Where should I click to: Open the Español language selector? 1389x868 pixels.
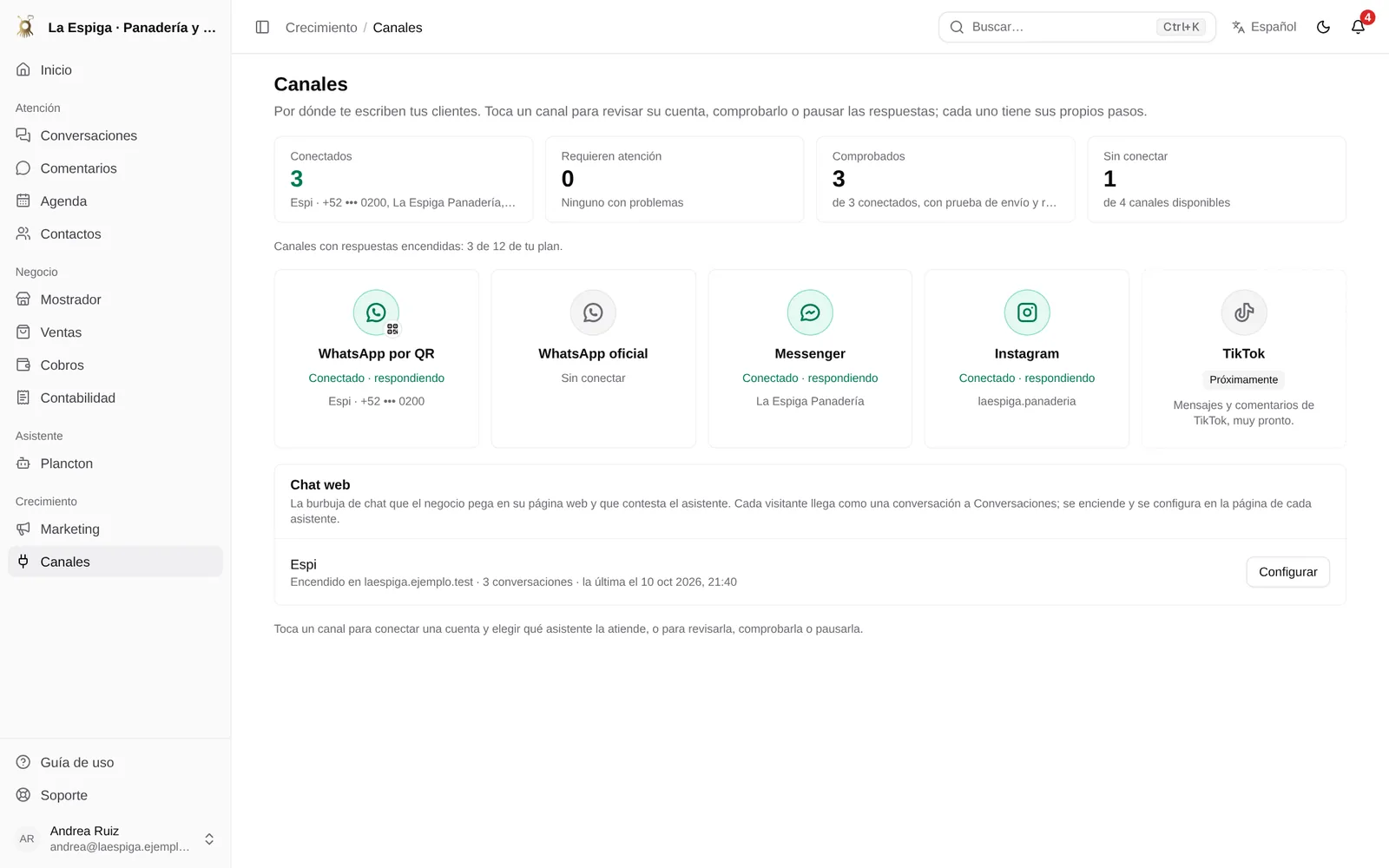(1263, 27)
